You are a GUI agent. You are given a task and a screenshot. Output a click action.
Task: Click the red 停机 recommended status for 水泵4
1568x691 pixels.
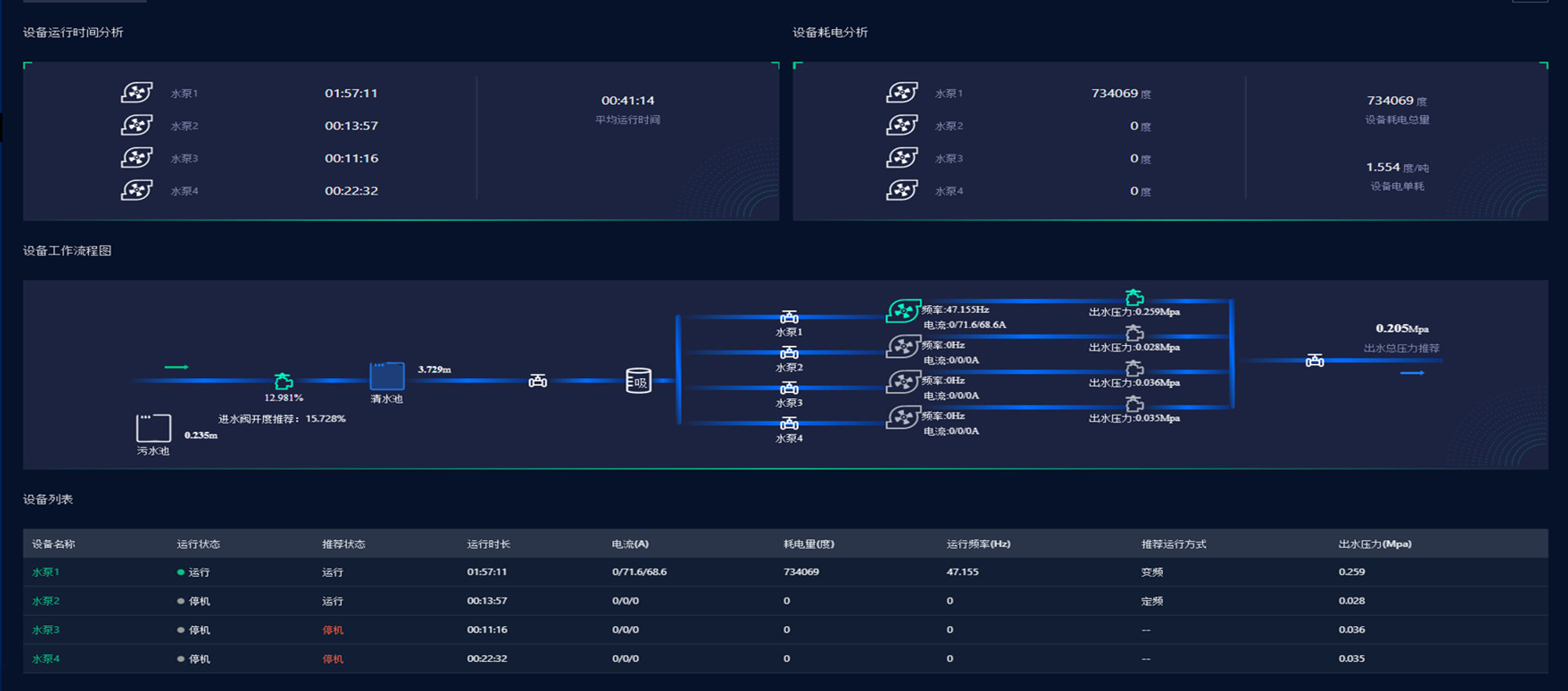click(x=333, y=659)
